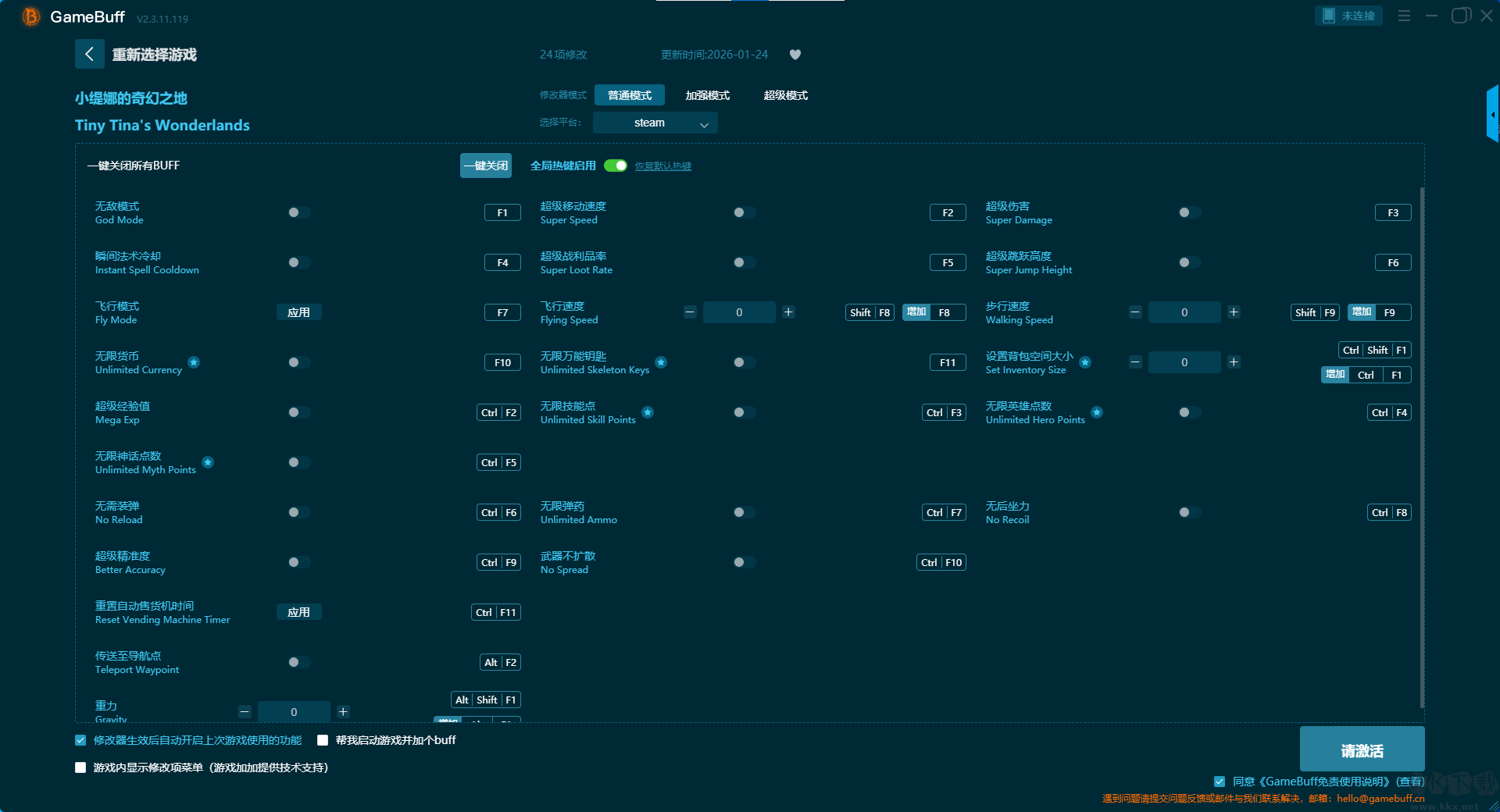Image resolution: width=1500 pixels, height=812 pixels.
Task: Click the not-connected device icon
Action: 1328,16
